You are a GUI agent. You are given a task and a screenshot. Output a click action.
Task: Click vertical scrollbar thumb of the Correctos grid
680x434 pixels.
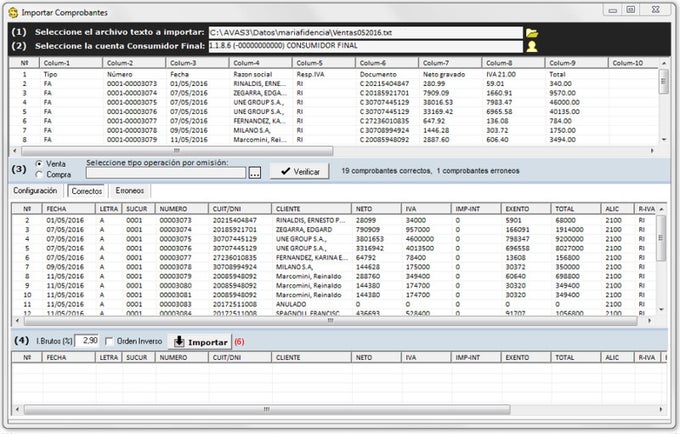point(661,238)
